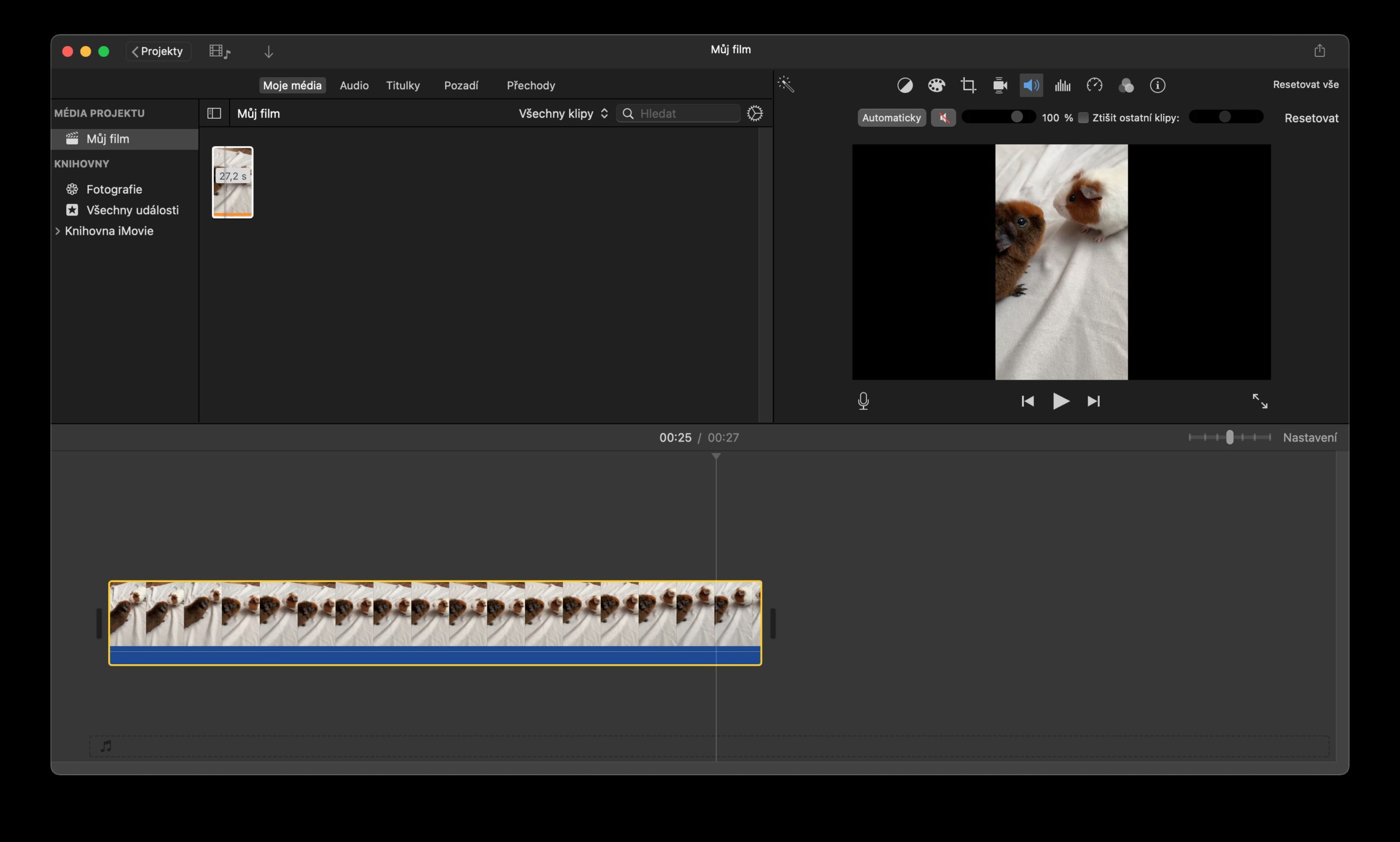Open the Speed speedometer icon
Viewport: 1400px width, 842px height.
coord(1094,85)
